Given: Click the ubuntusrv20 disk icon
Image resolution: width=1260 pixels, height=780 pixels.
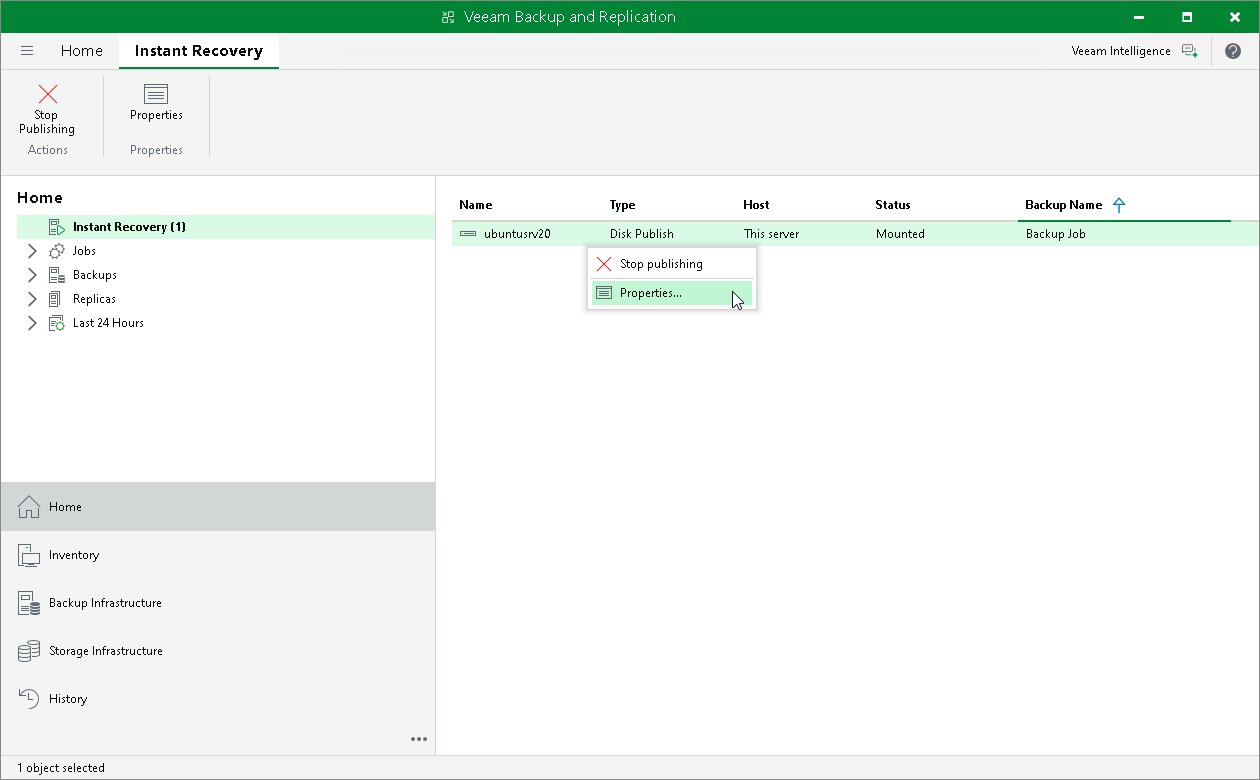Looking at the screenshot, I should (x=468, y=234).
